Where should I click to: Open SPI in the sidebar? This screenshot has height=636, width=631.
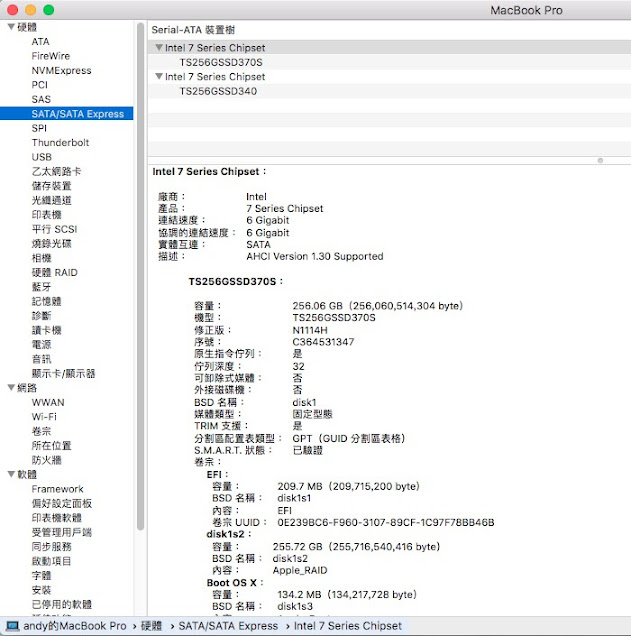coord(39,128)
